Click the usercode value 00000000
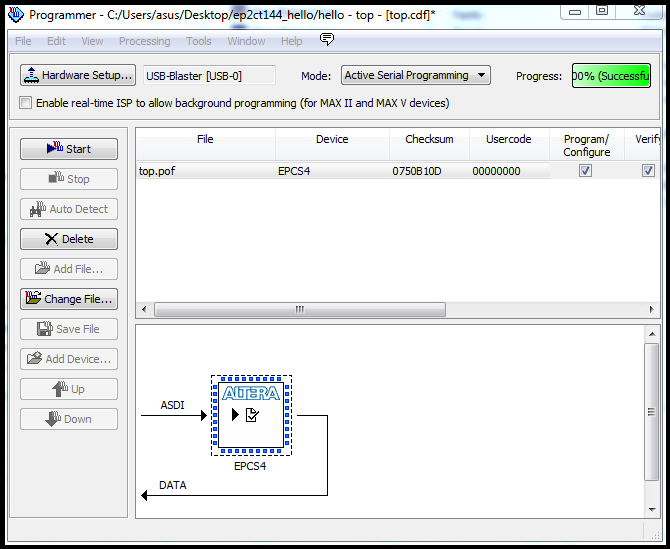The height and width of the screenshot is (549, 670). pos(496,171)
